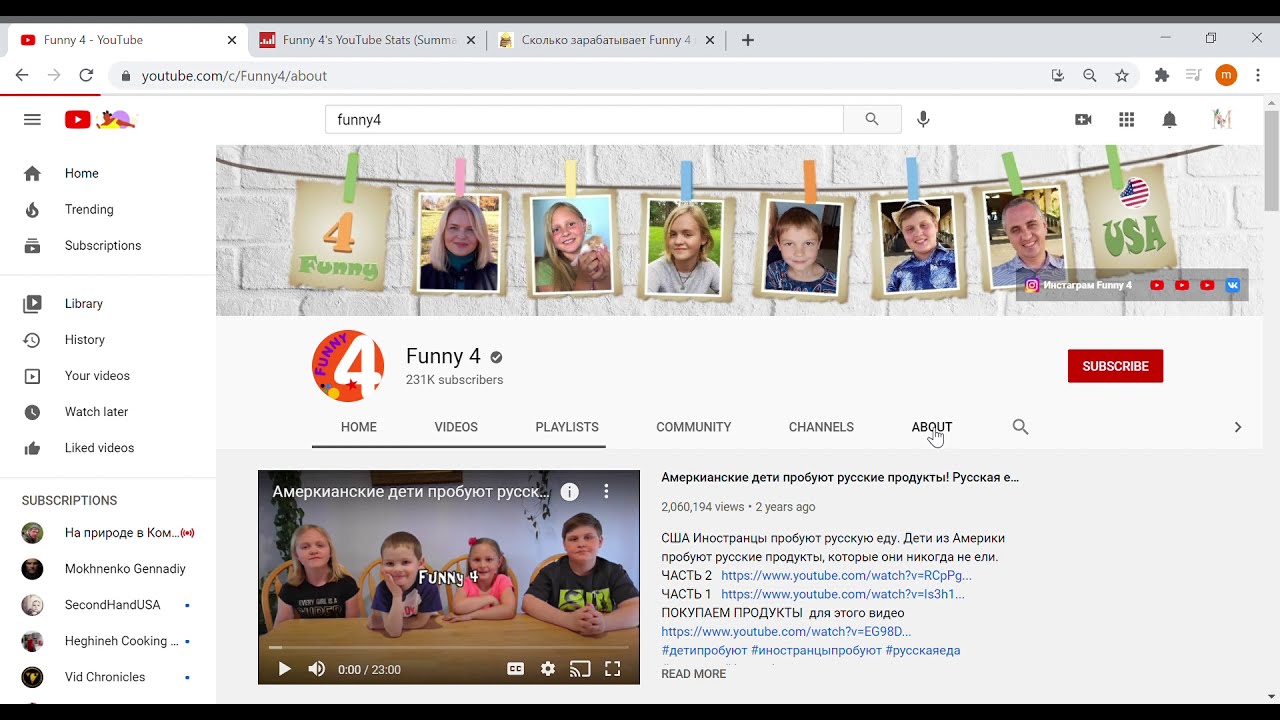Open the VIDEOS channel tab
Viewport: 1280px width, 720px height.
coord(456,427)
